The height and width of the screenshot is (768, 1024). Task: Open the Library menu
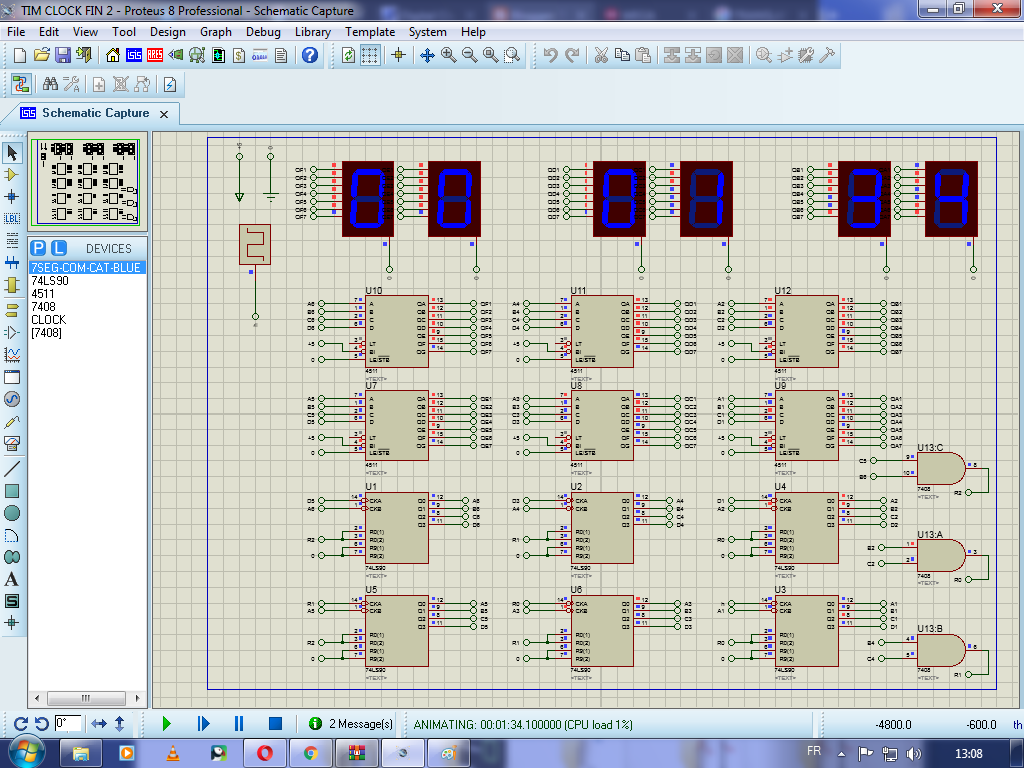tap(313, 32)
